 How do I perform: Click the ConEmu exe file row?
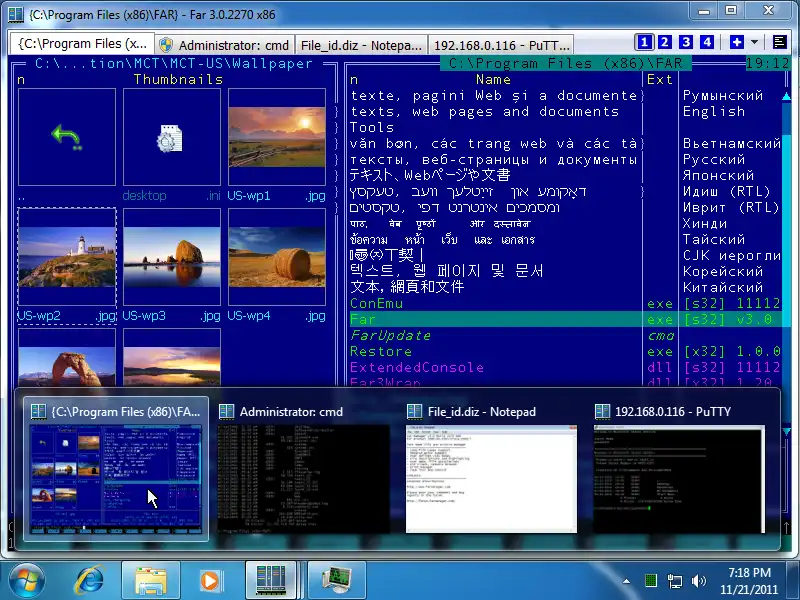(x=565, y=304)
